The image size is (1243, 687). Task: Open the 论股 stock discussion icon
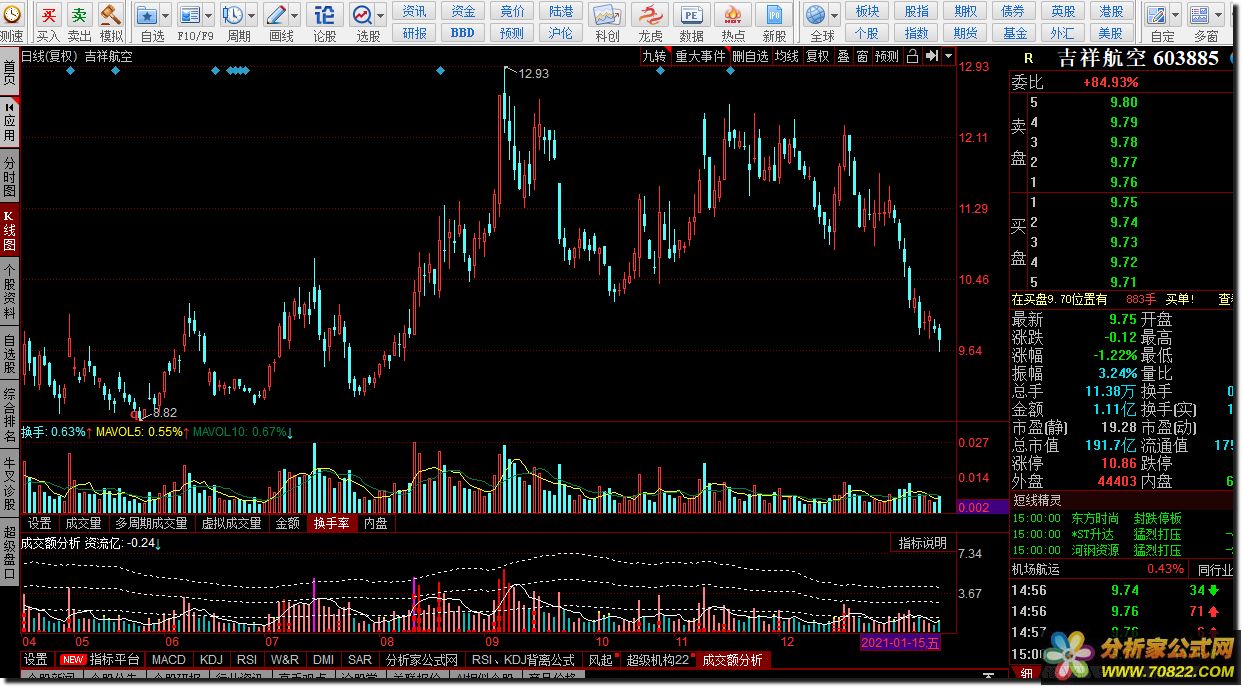tap(325, 15)
